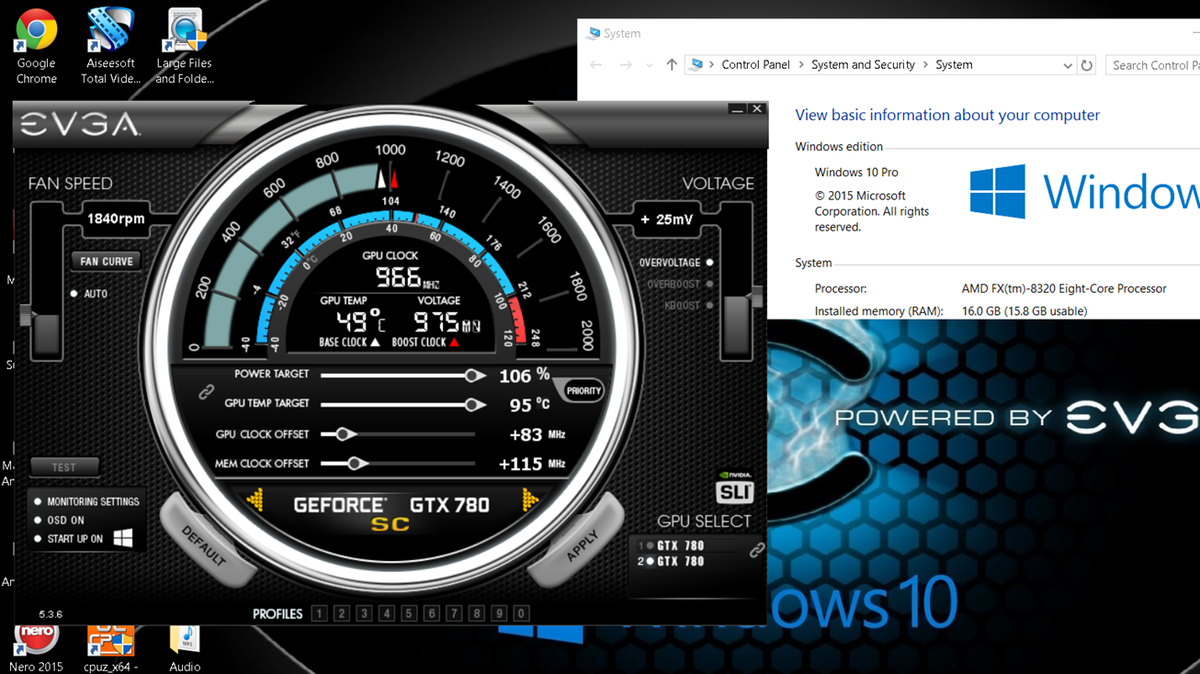This screenshot has width=1200, height=674.
Task: Click Windows logo next to Start Up On
Action: [123, 538]
